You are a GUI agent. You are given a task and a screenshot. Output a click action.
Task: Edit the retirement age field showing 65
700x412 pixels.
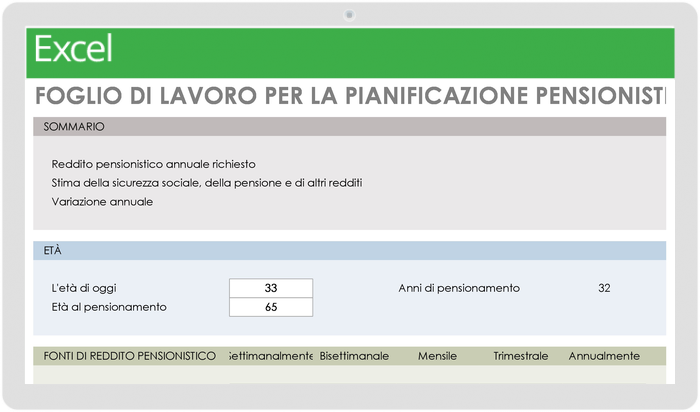tap(271, 307)
